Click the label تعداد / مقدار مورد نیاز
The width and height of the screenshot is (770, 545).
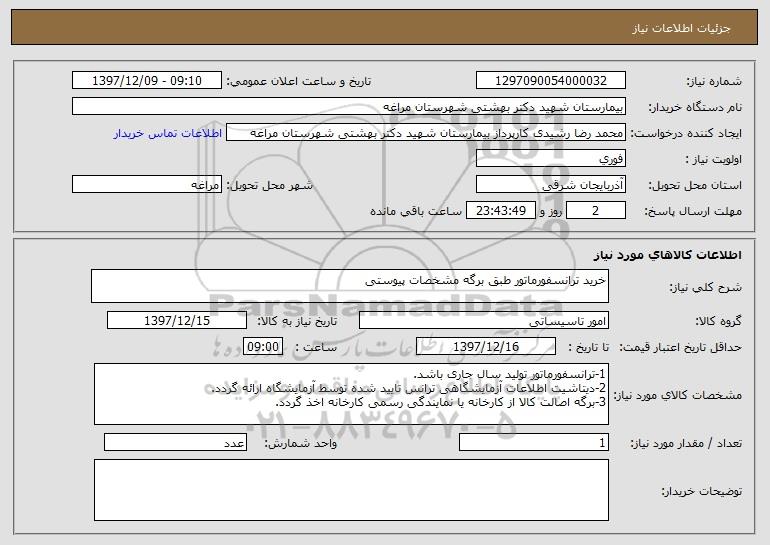(x=686, y=443)
